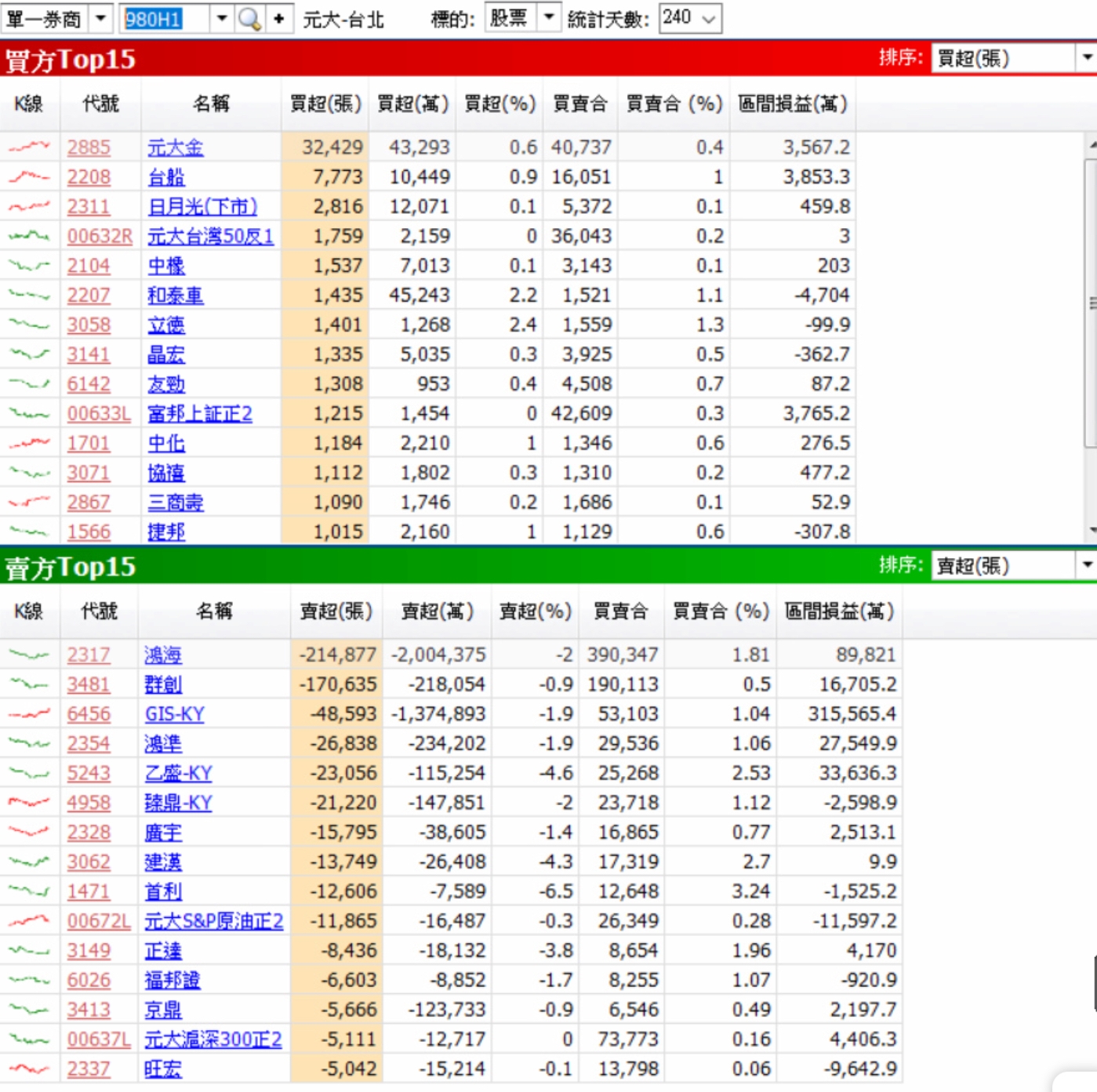
Task: Open K-line chart for 建漢 row
Action: pyautogui.click(x=29, y=861)
